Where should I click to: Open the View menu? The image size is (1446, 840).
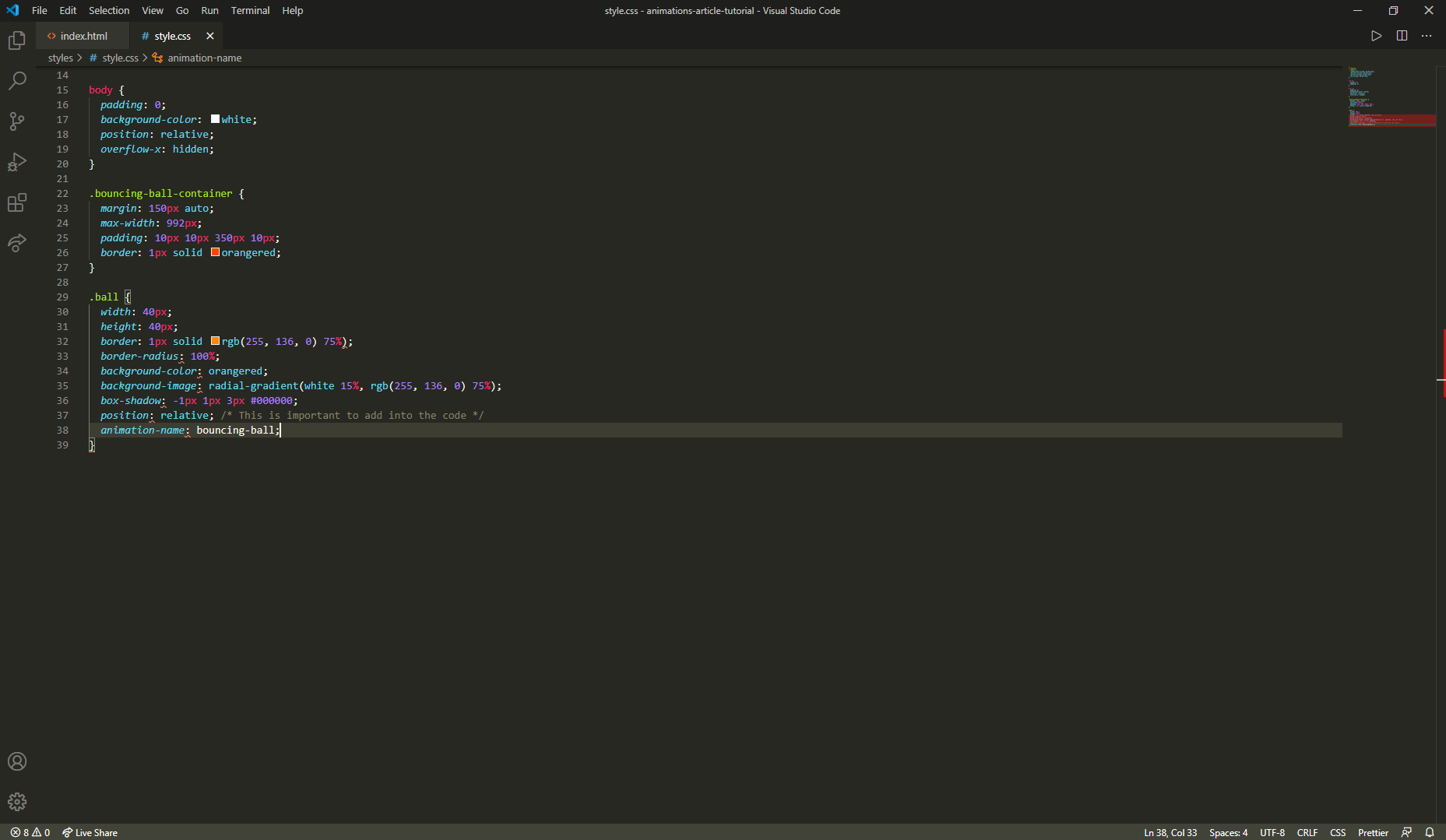pyautogui.click(x=153, y=10)
